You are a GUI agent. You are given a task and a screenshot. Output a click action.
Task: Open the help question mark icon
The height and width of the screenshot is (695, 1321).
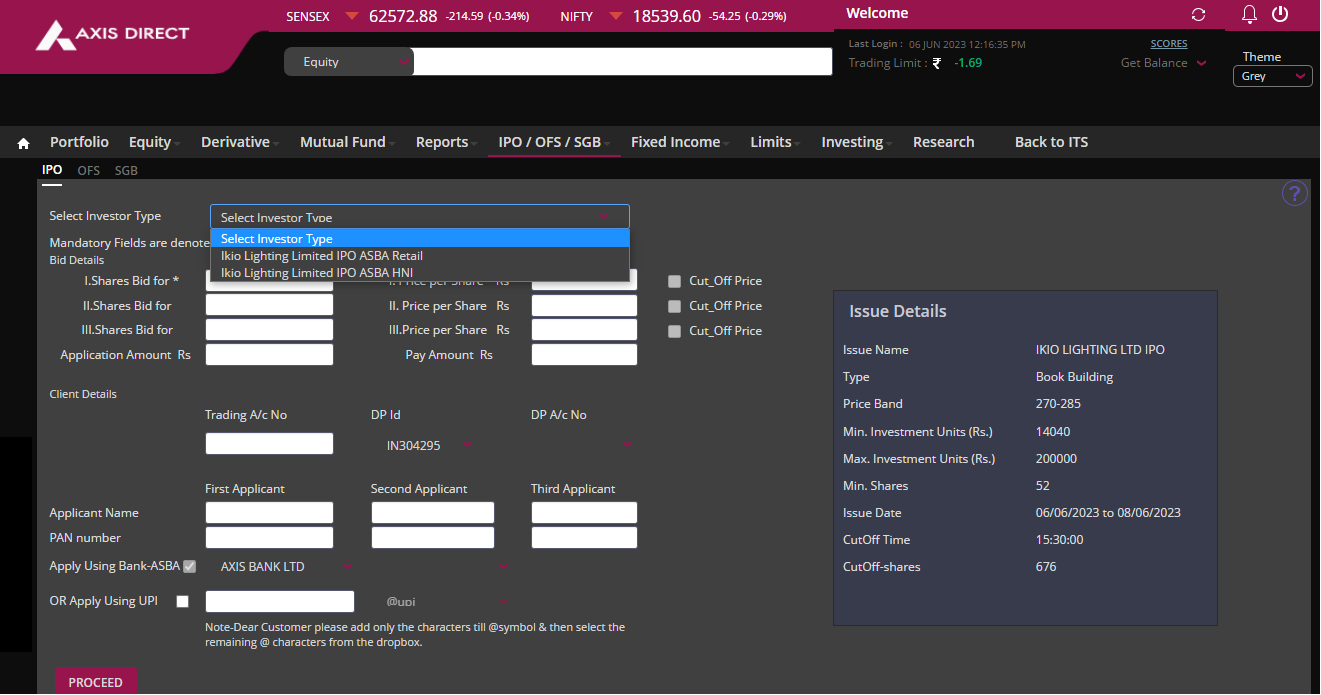coord(1294,194)
